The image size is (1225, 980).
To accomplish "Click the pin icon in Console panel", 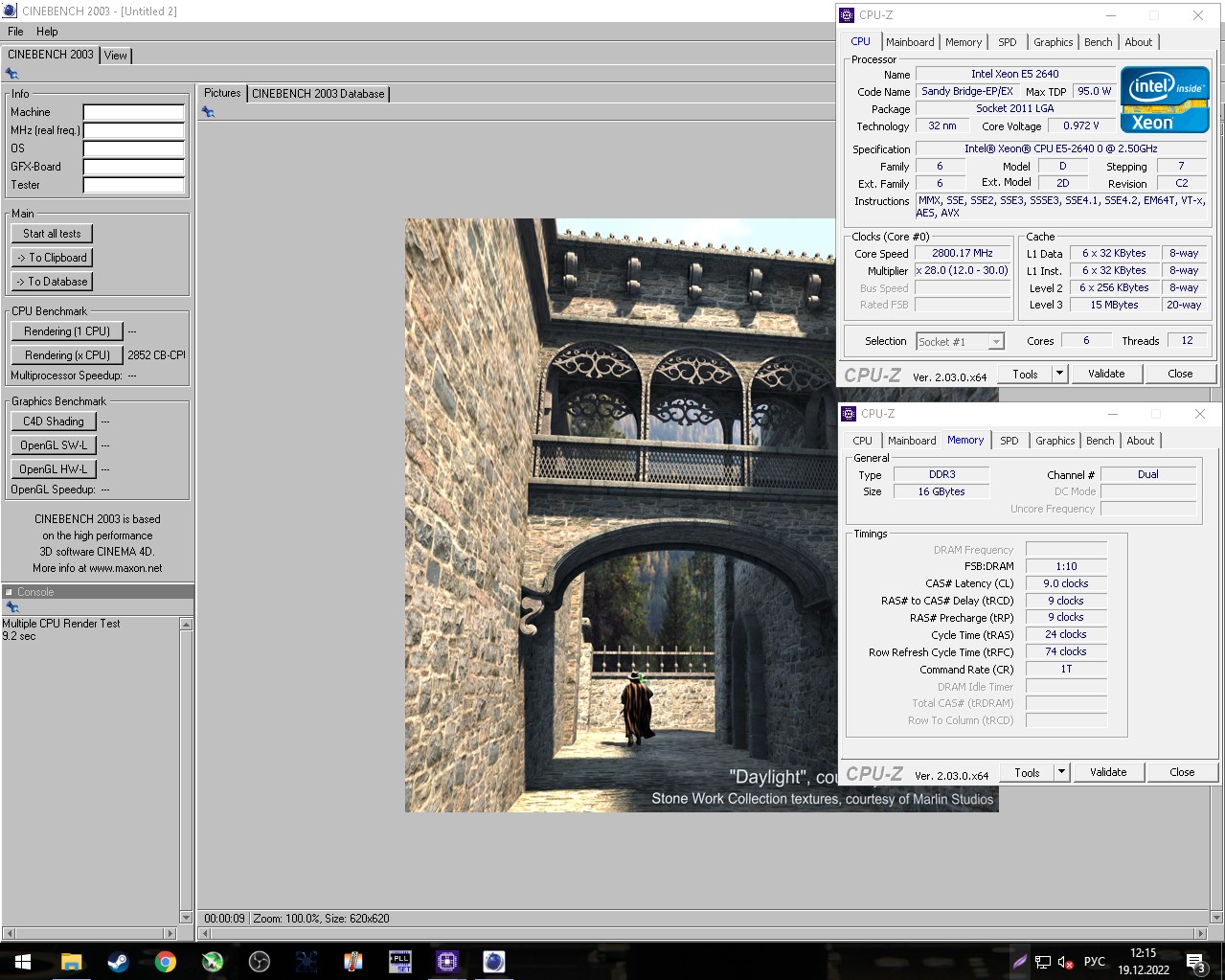I will [11, 607].
